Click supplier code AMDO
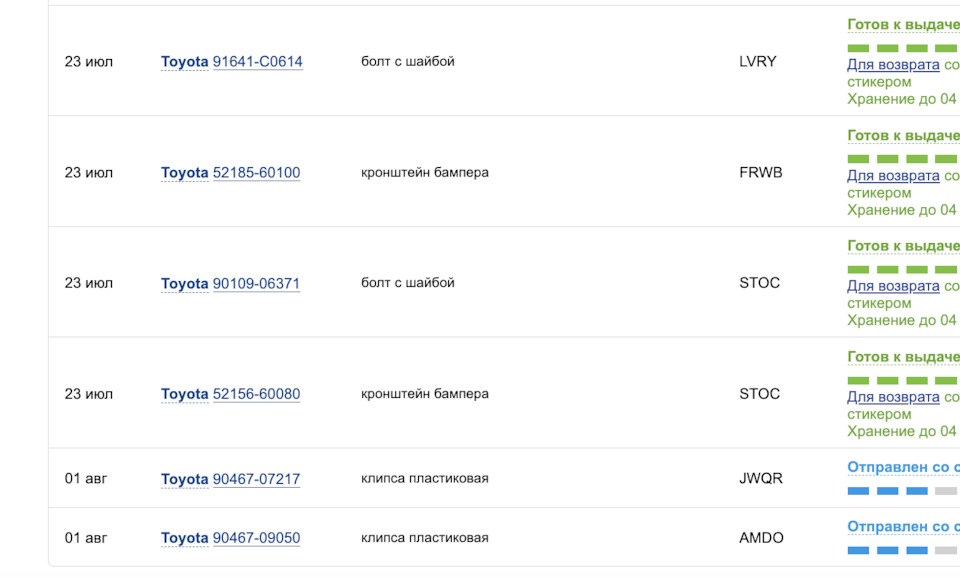 (x=761, y=538)
